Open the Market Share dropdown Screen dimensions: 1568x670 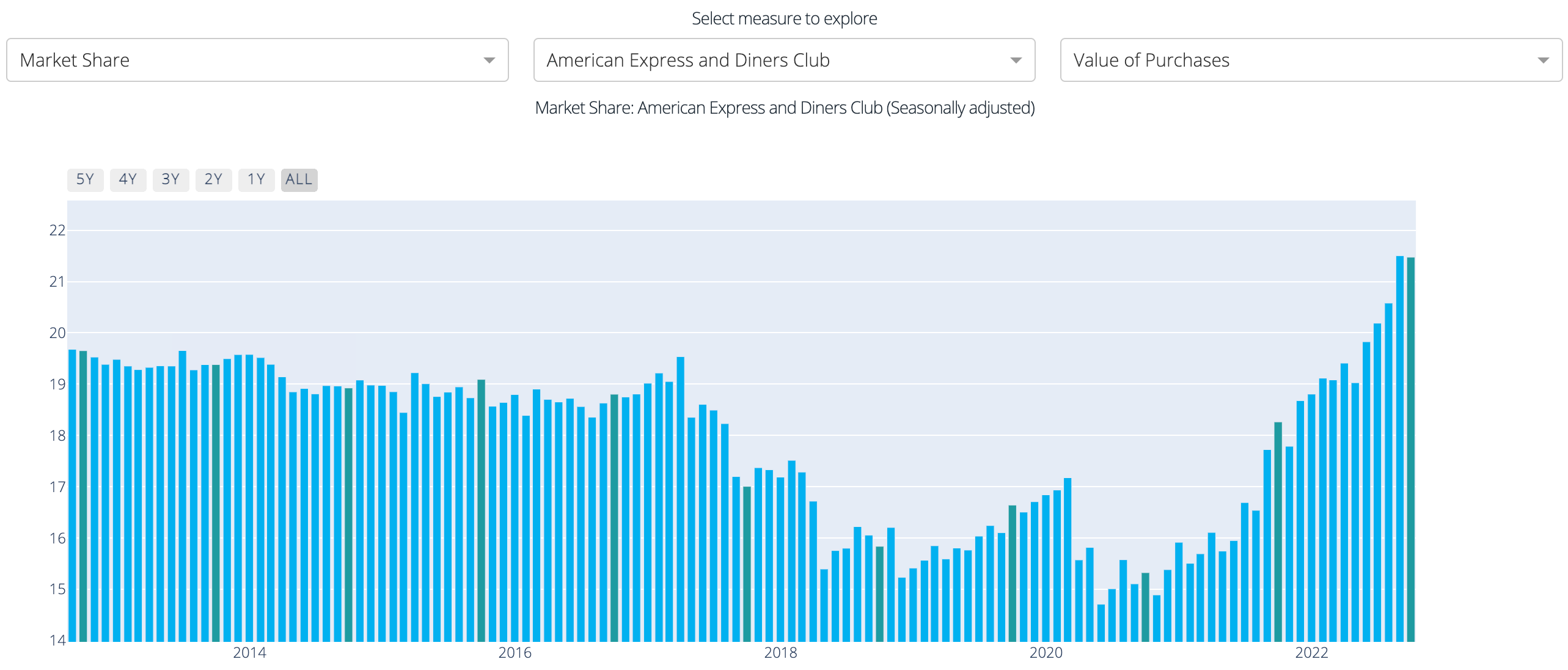tap(257, 60)
